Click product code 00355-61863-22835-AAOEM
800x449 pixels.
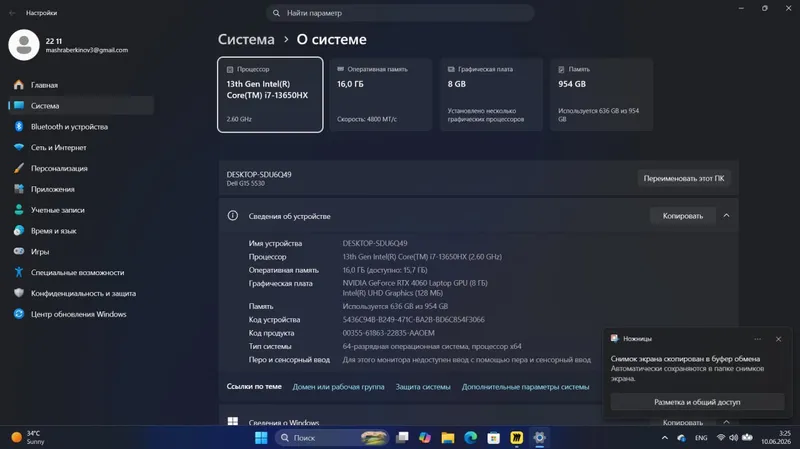tap(389, 333)
